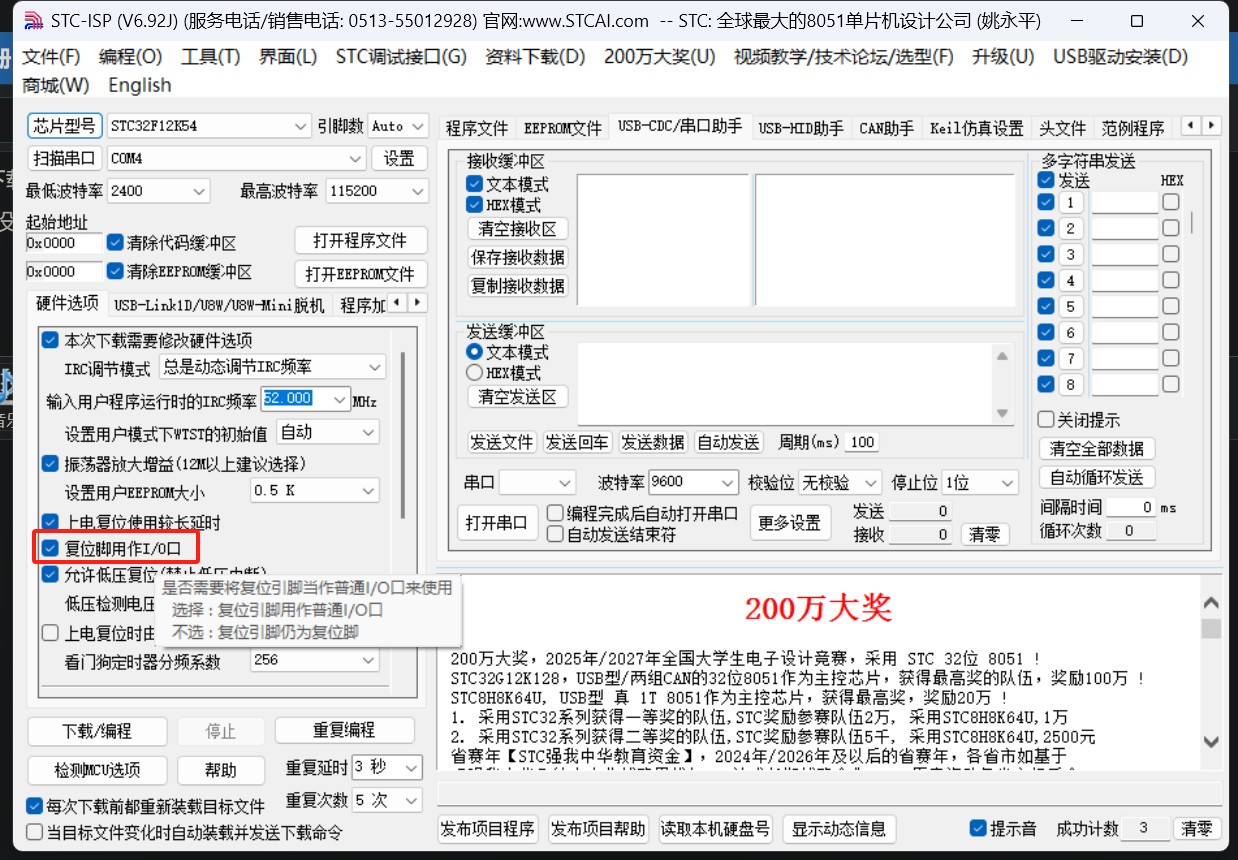This screenshot has width=1238, height=860.
Task: Click the hardware options vertical scrollbar
Action: [403, 435]
